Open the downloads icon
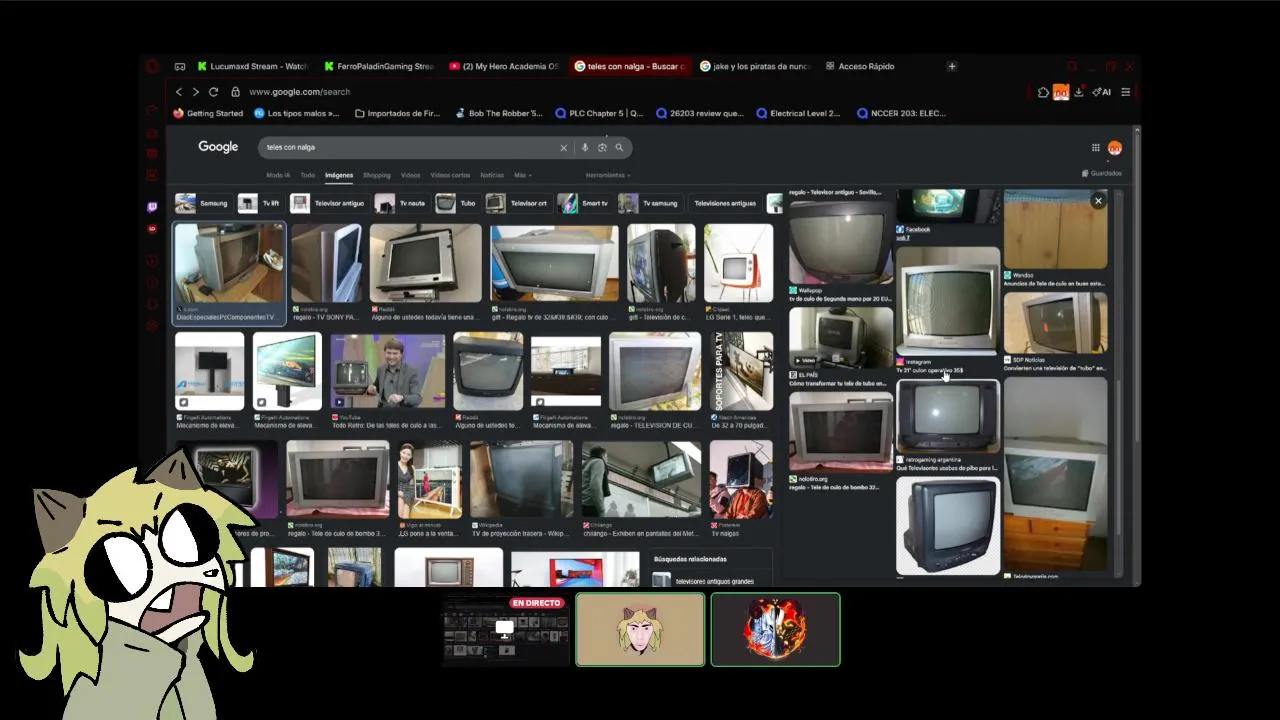Image resolution: width=1280 pixels, height=720 pixels. tap(1080, 92)
